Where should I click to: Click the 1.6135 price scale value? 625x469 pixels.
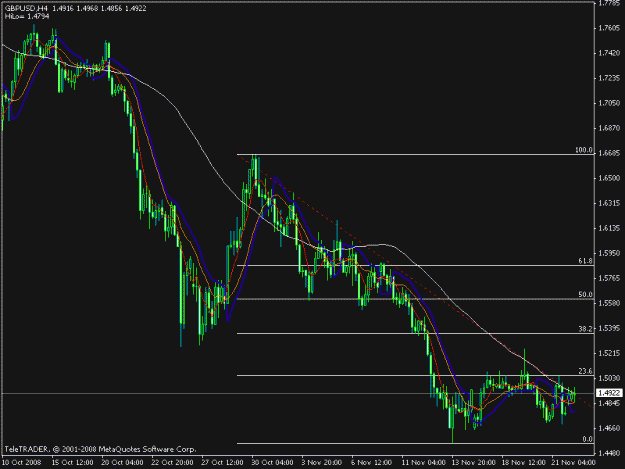pos(609,228)
